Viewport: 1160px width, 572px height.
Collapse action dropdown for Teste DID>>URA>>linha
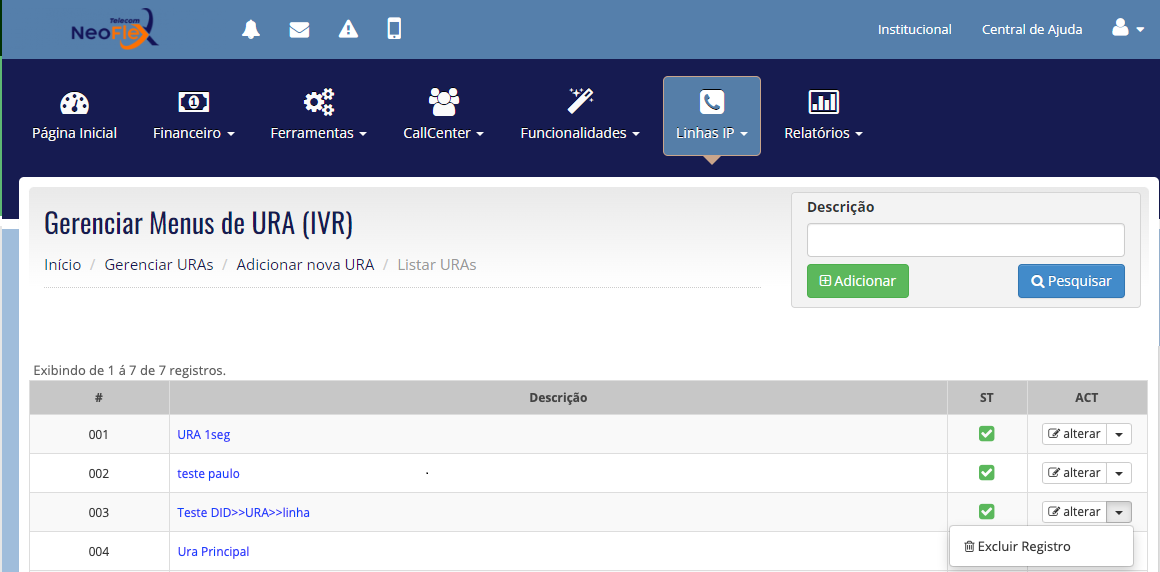coord(1119,512)
